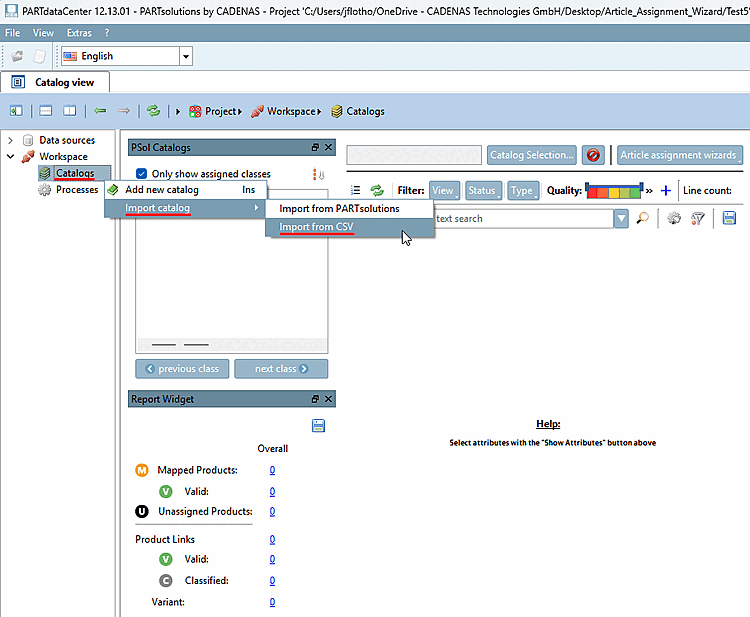Screen dimensions: 750x617
Task: Click the Catalogs breadcrumb
Action: pyautogui.click(x=365, y=111)
